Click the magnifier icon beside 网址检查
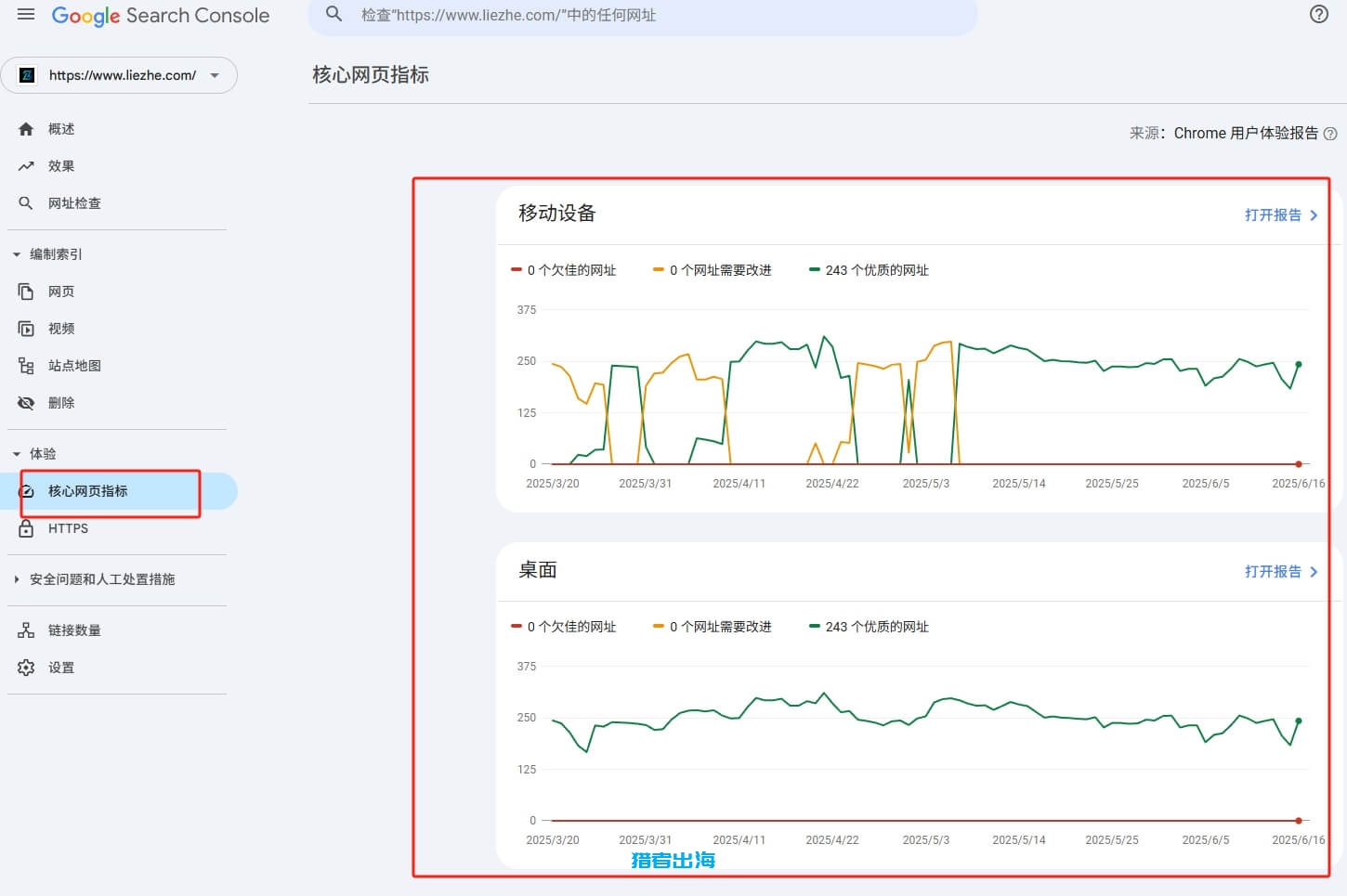 pyautogui.click(x=26, y=203)
